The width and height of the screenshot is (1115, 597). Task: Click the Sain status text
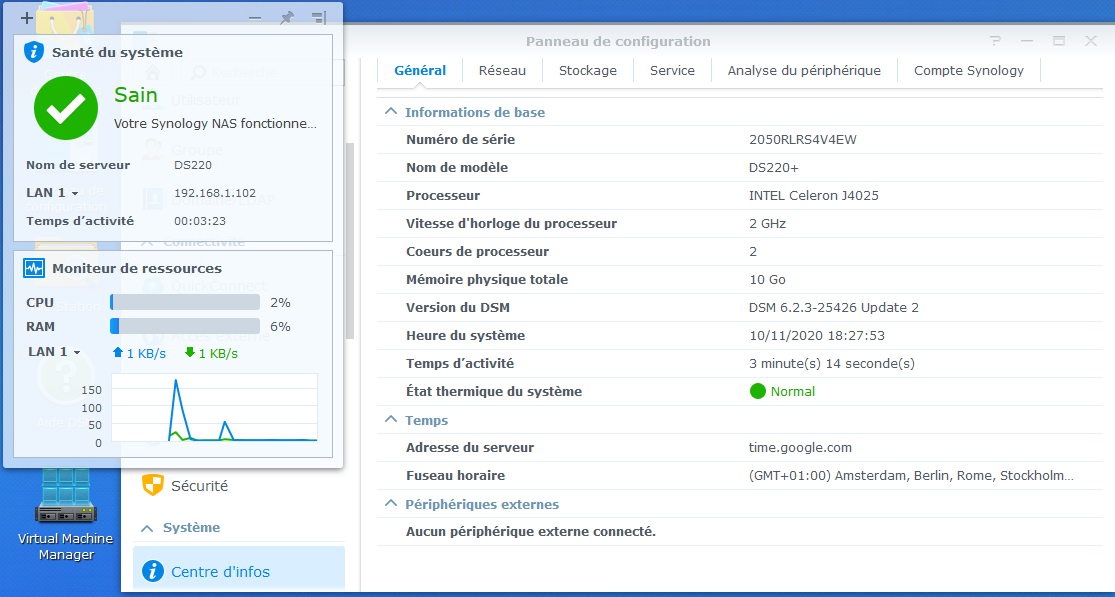coord(136,95)
